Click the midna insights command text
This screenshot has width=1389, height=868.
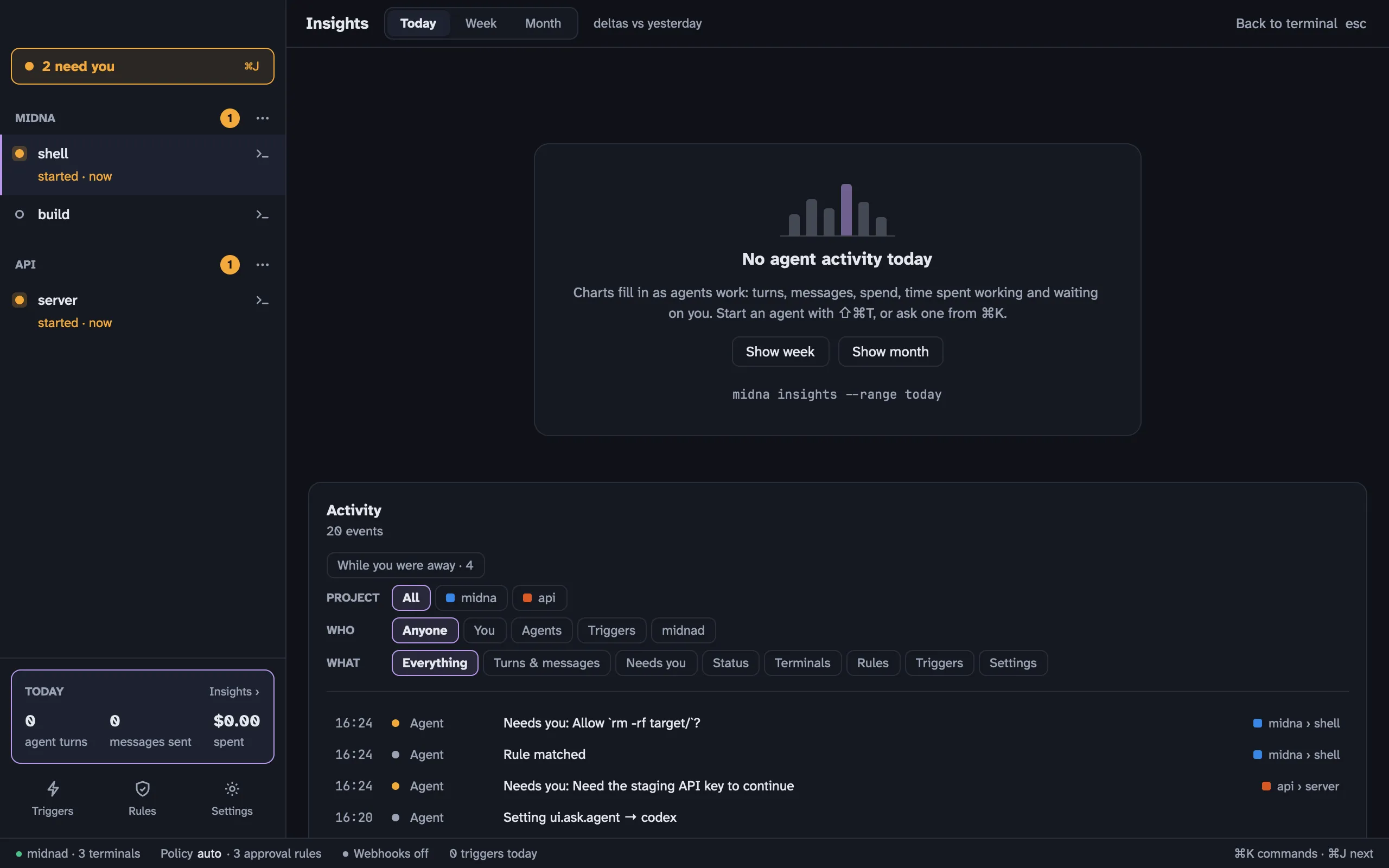837,394
